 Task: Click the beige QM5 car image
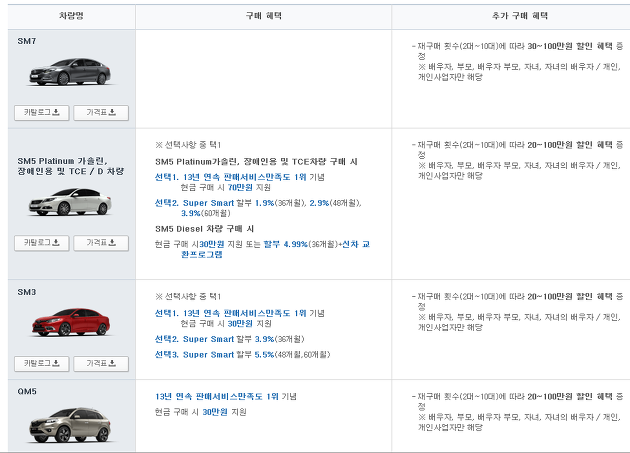(70, 425)
